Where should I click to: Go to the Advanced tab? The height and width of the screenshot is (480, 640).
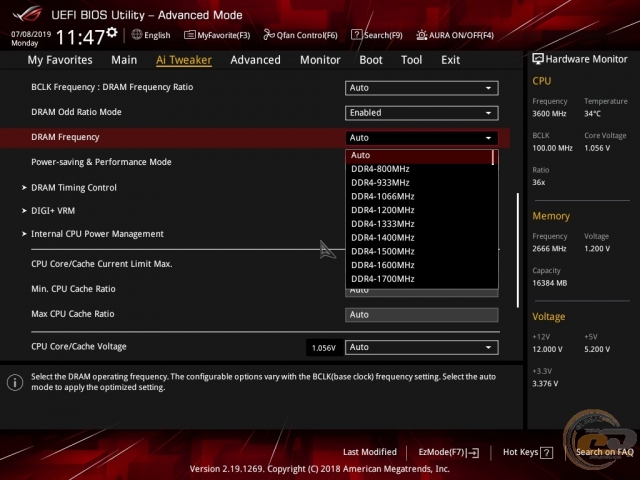tap(256, 60)
